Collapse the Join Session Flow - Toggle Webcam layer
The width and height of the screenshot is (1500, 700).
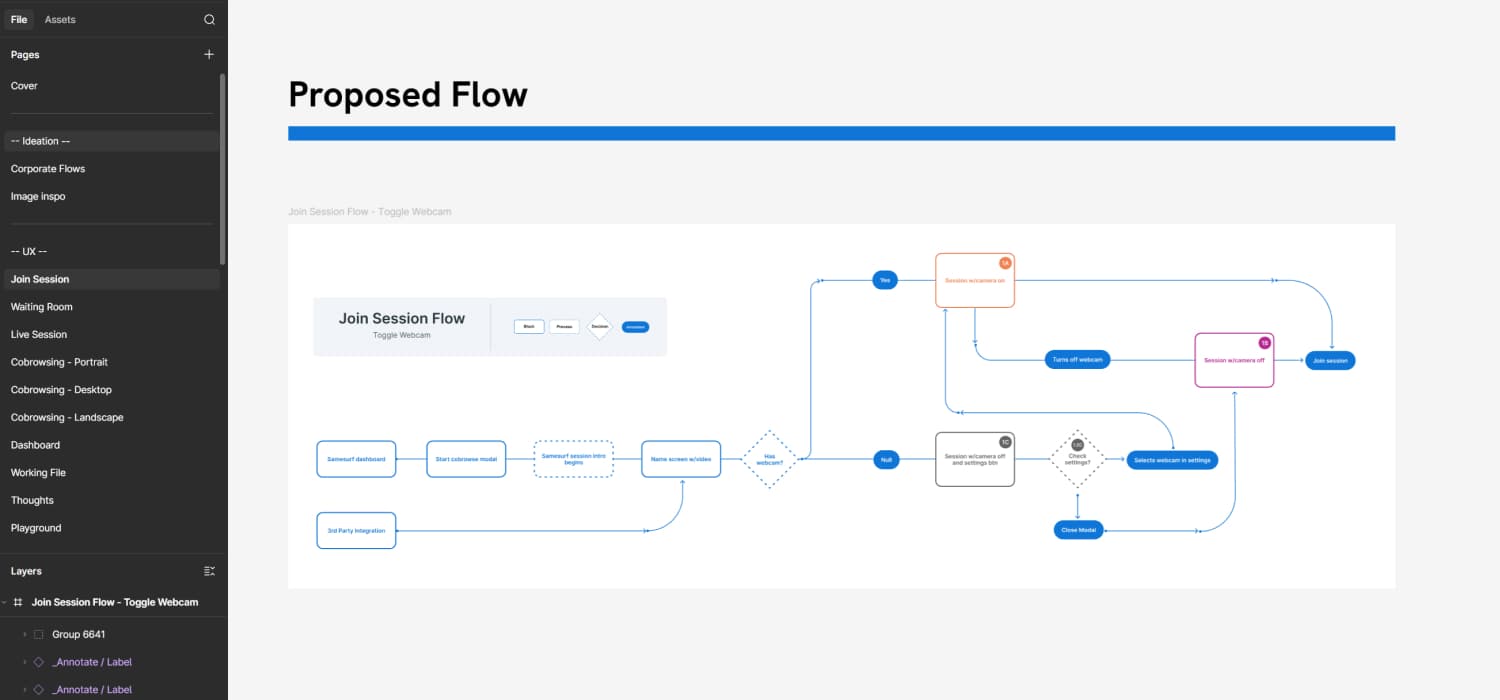click(x=5, y=602)
